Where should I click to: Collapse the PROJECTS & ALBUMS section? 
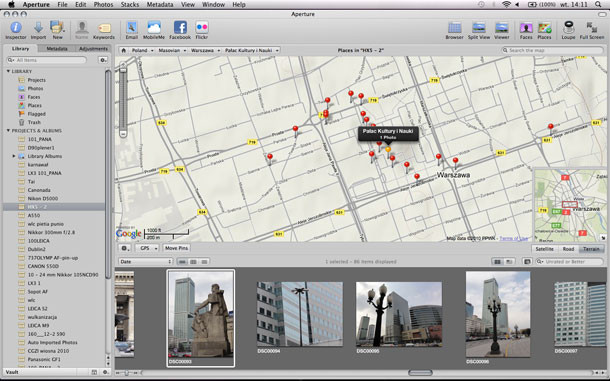point(8,130)
